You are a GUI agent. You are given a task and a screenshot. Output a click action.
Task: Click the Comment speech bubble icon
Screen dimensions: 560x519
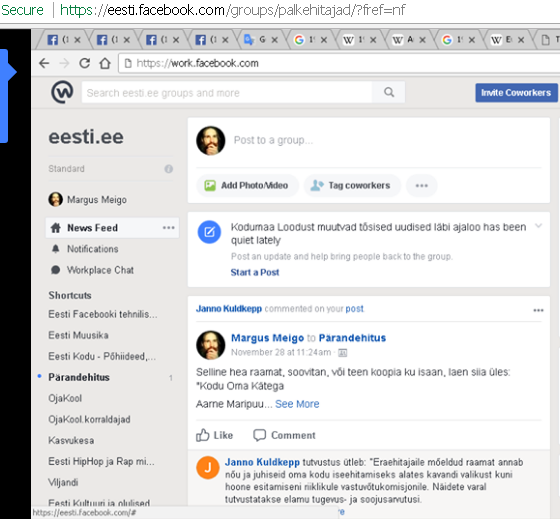(260, 435)
